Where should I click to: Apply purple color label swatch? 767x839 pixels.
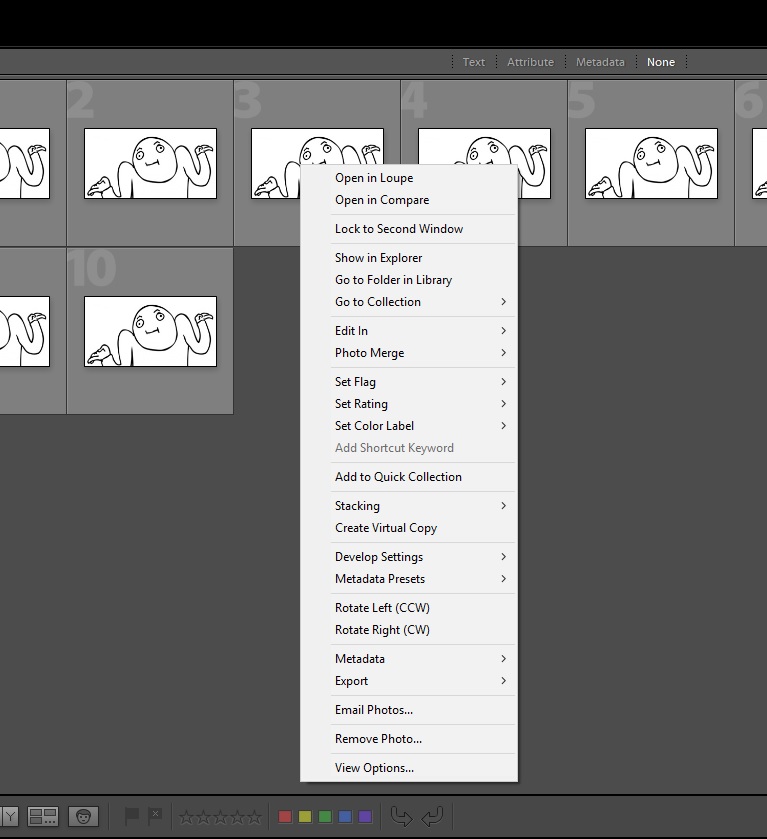click(365, 817)
